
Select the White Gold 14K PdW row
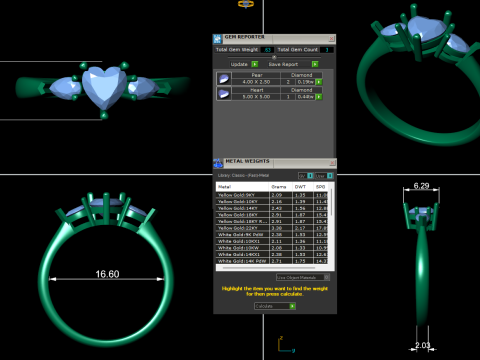click(x=272, y=261)
